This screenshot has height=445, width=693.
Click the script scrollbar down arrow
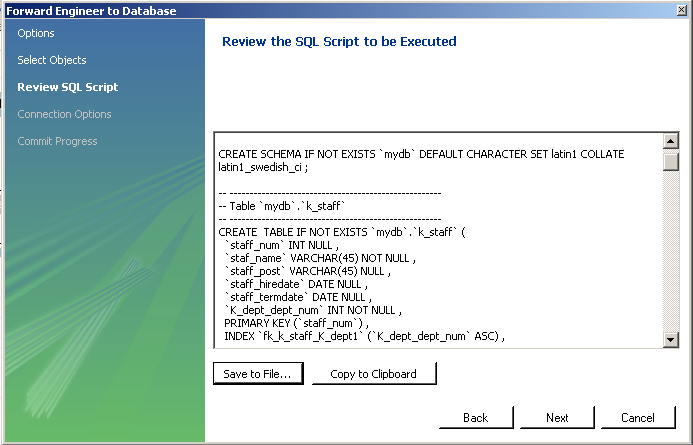coord(671,339)
